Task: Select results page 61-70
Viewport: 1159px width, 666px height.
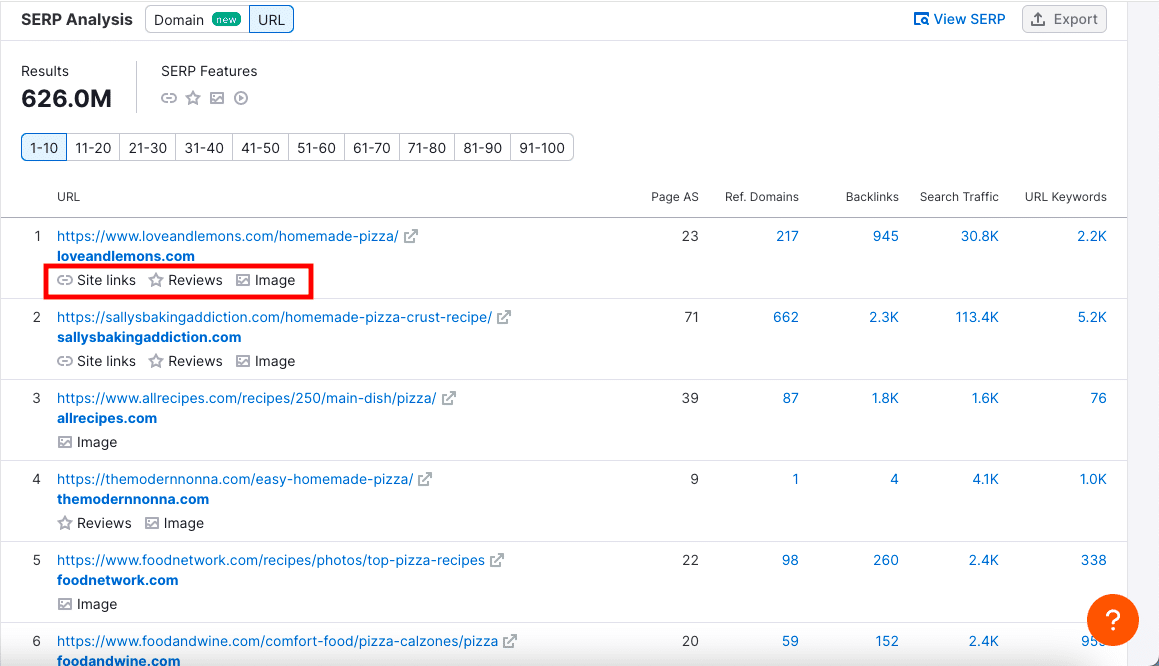Action: pyautogui.click(x=372, y=148)
